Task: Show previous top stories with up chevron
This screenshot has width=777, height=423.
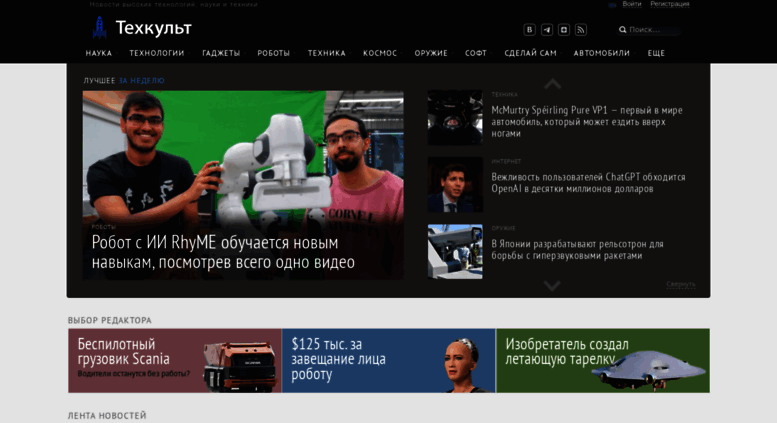Action: point(552,84)
